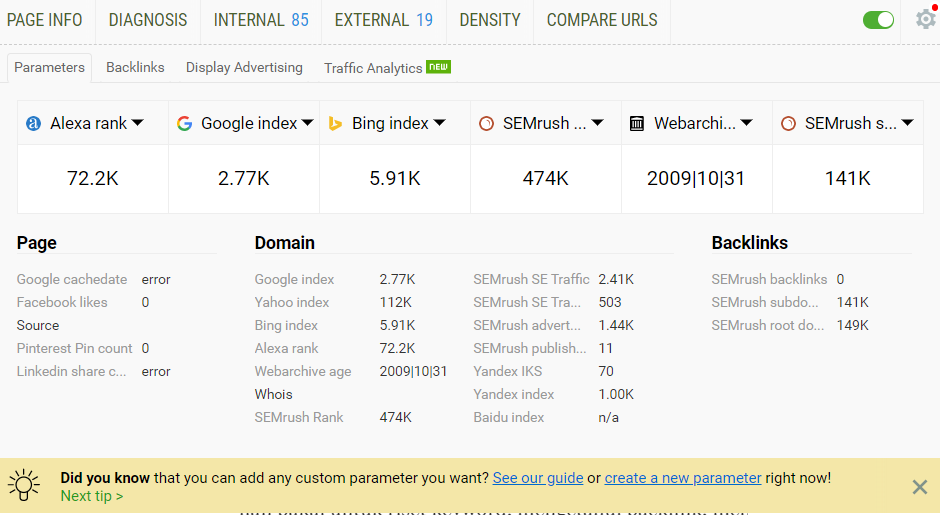Switch to the DIAGNOSIS tab
Viewport: 940px width, 515px height.
point(148,20)
